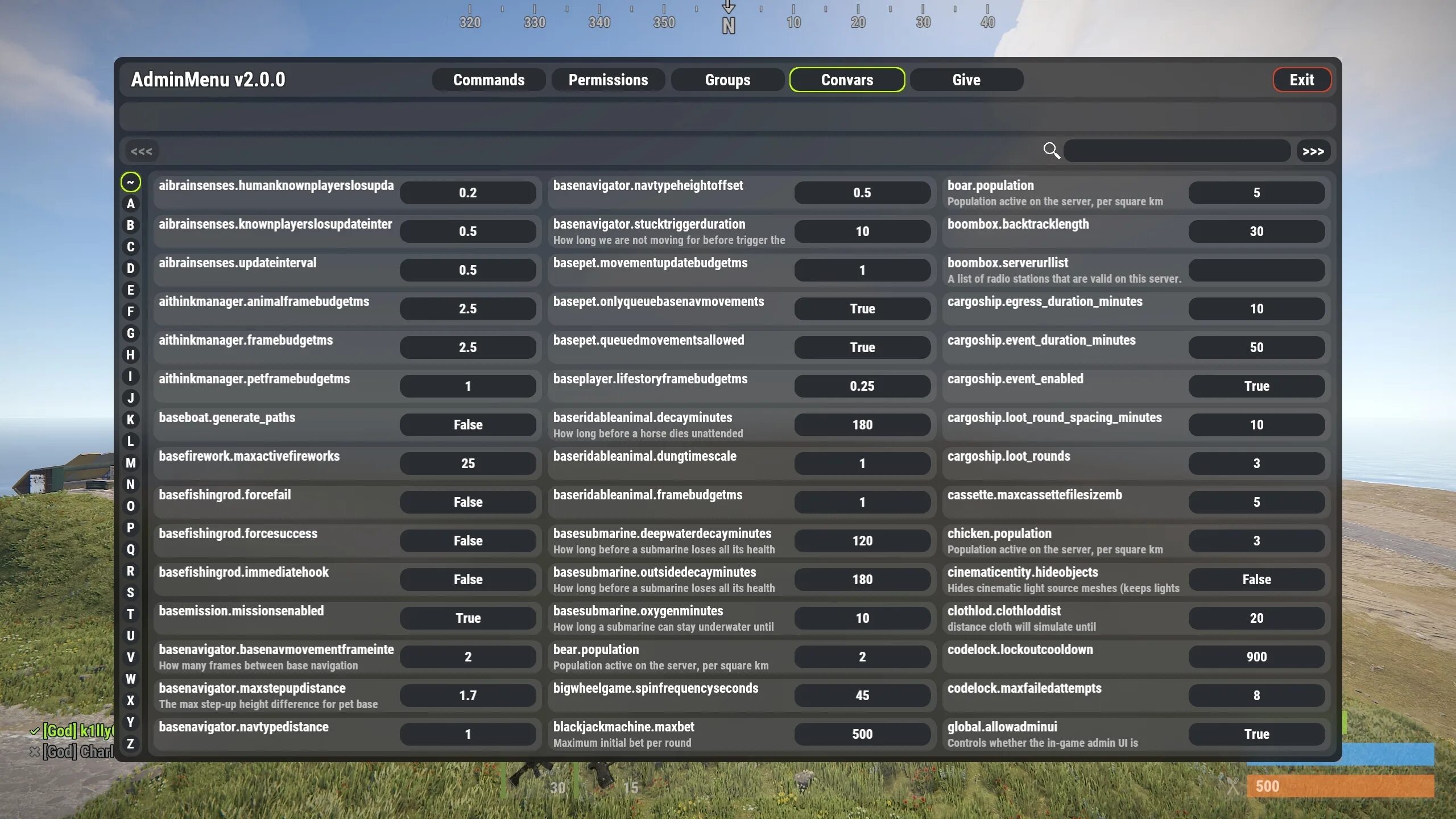Jump to letter Z in index

130,744
